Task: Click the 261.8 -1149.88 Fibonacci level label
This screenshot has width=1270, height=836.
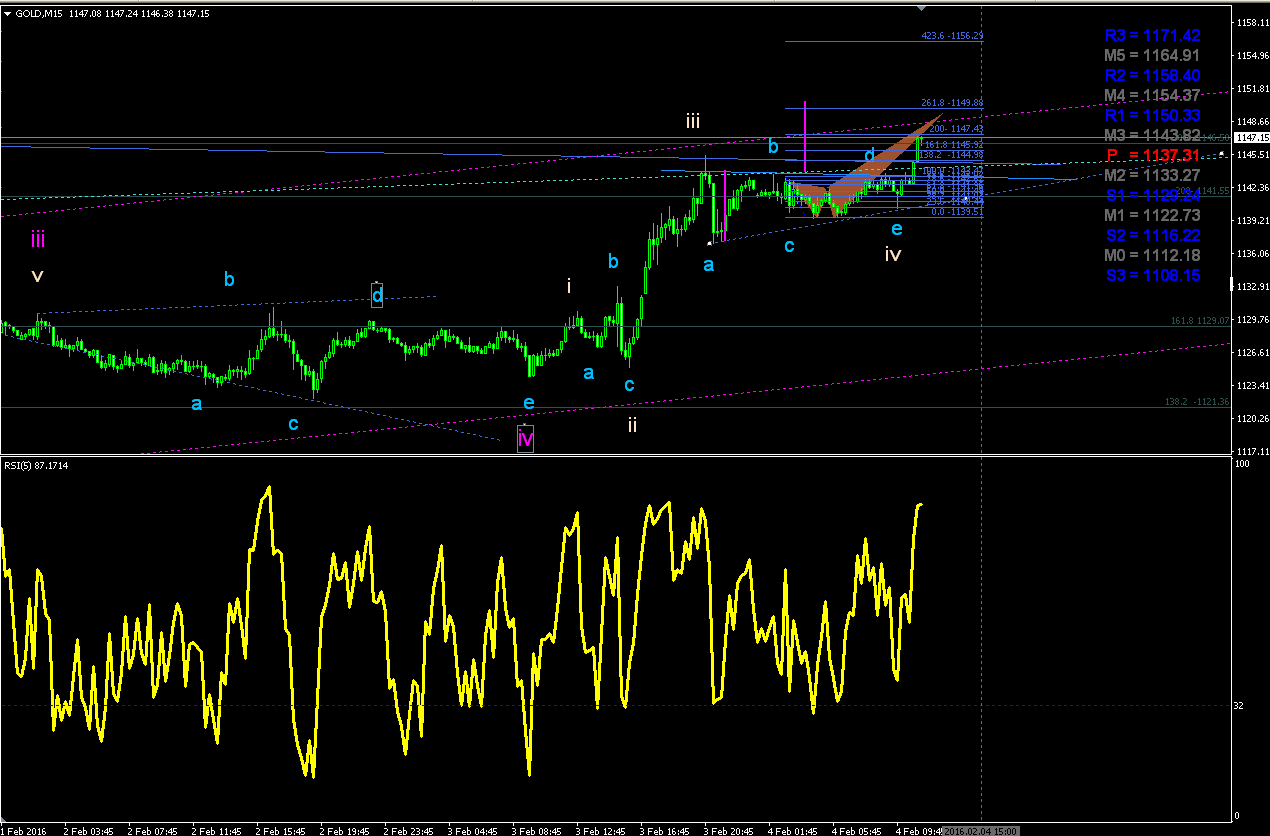Action: [x=953, y=102]
